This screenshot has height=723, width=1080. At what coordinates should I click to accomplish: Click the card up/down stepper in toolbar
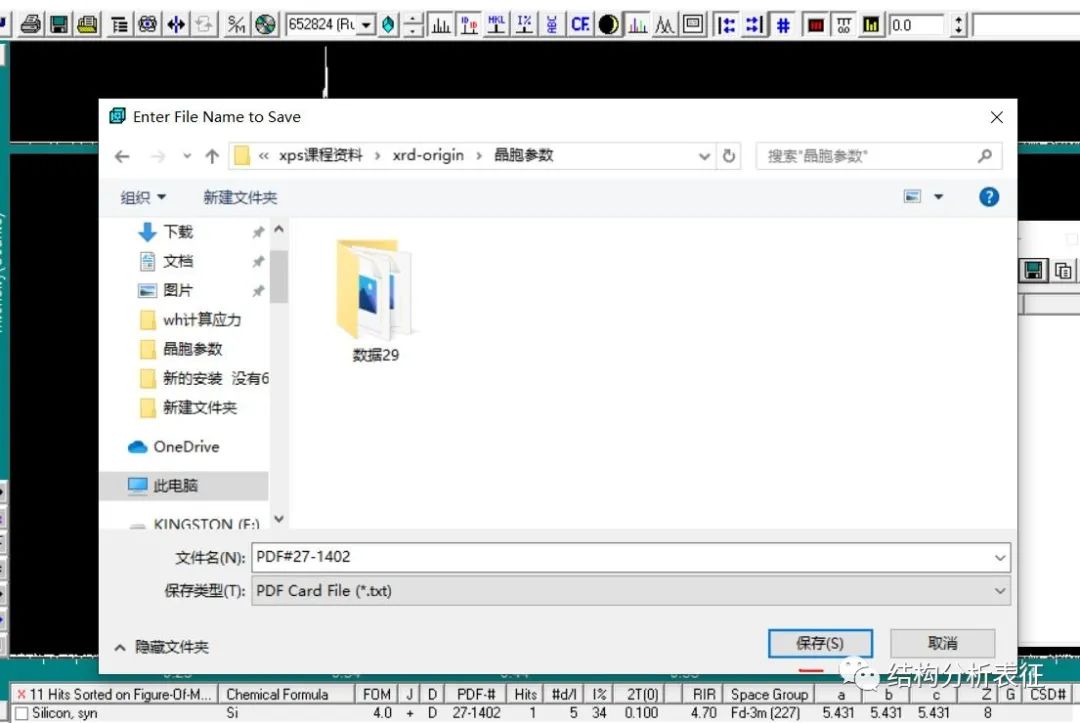(x=412, y=25)
